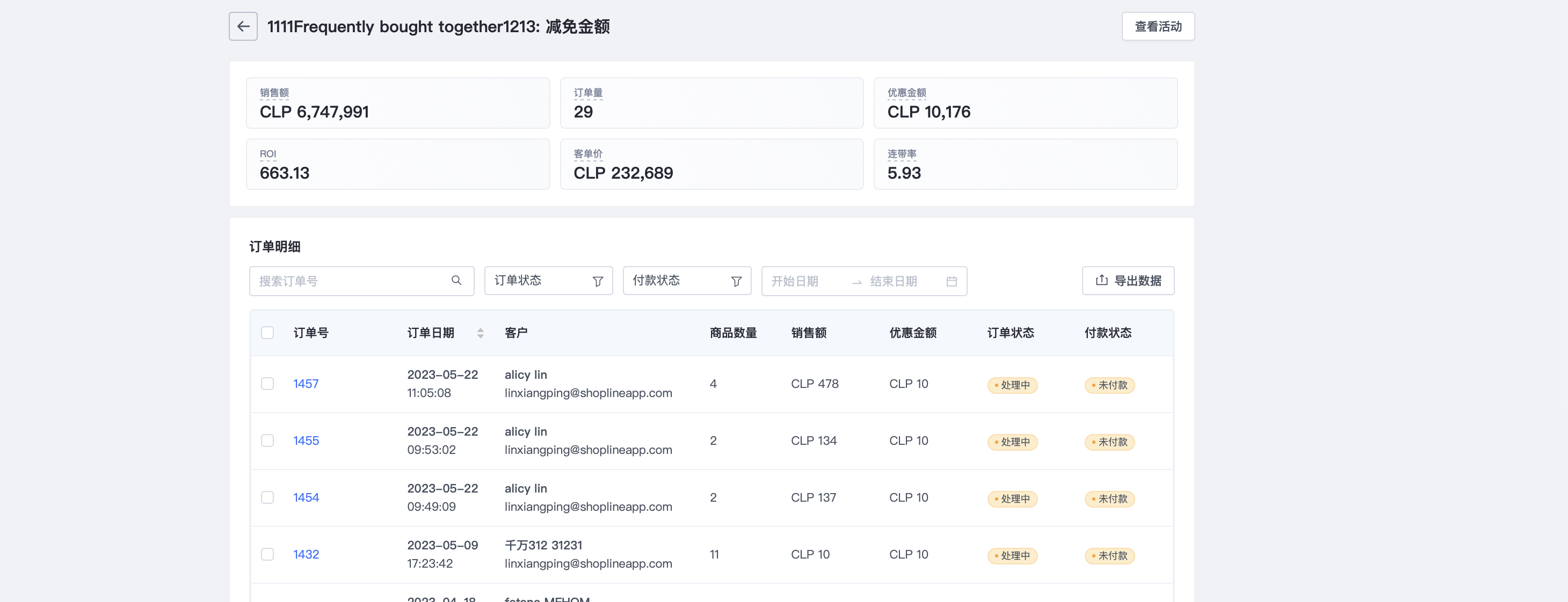The image size is (1568, 602).
Task: Sort by order date column arrows
Action: pyautogui.click(x=480, y=333)
